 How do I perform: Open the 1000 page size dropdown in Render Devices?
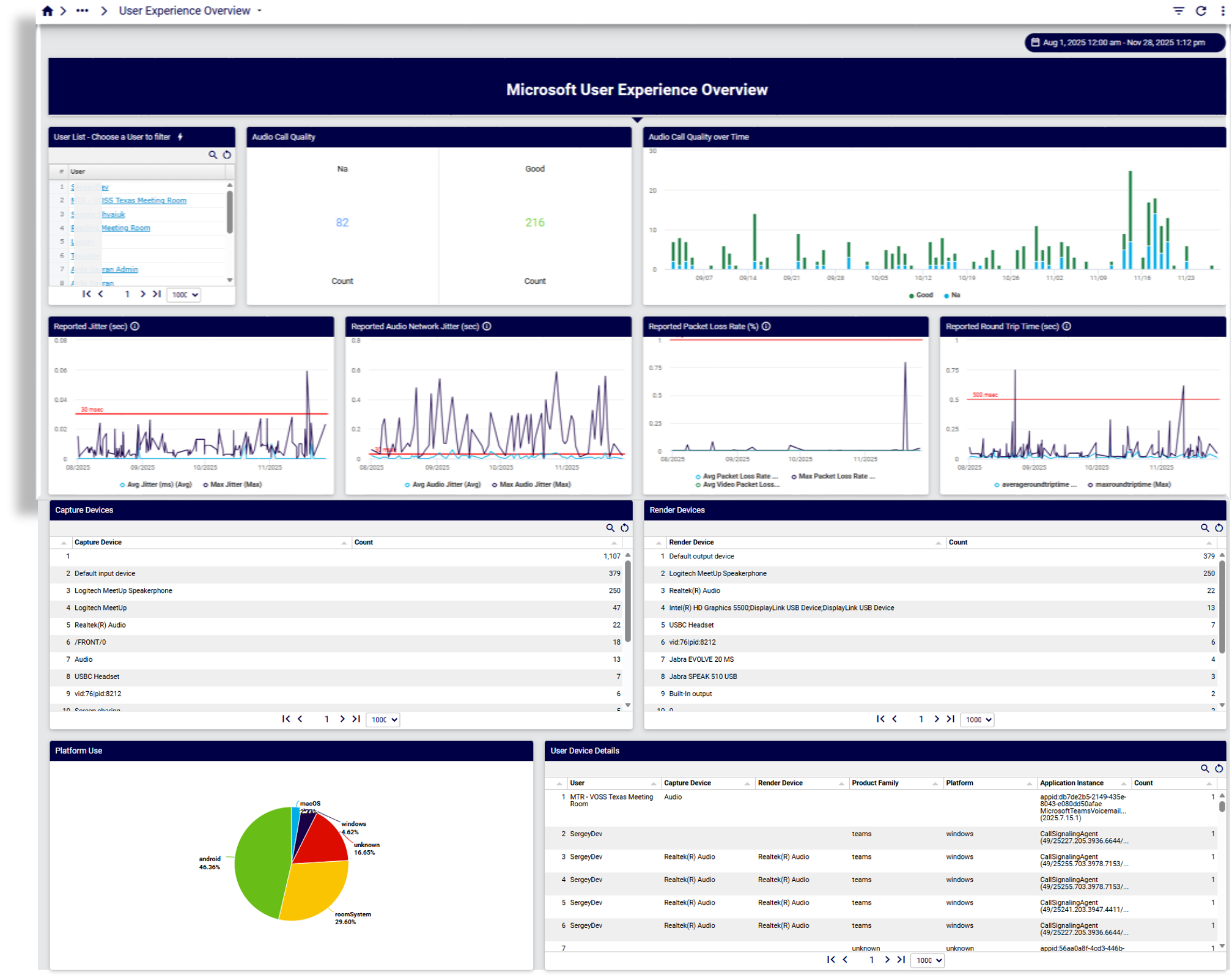pos(977,720)
